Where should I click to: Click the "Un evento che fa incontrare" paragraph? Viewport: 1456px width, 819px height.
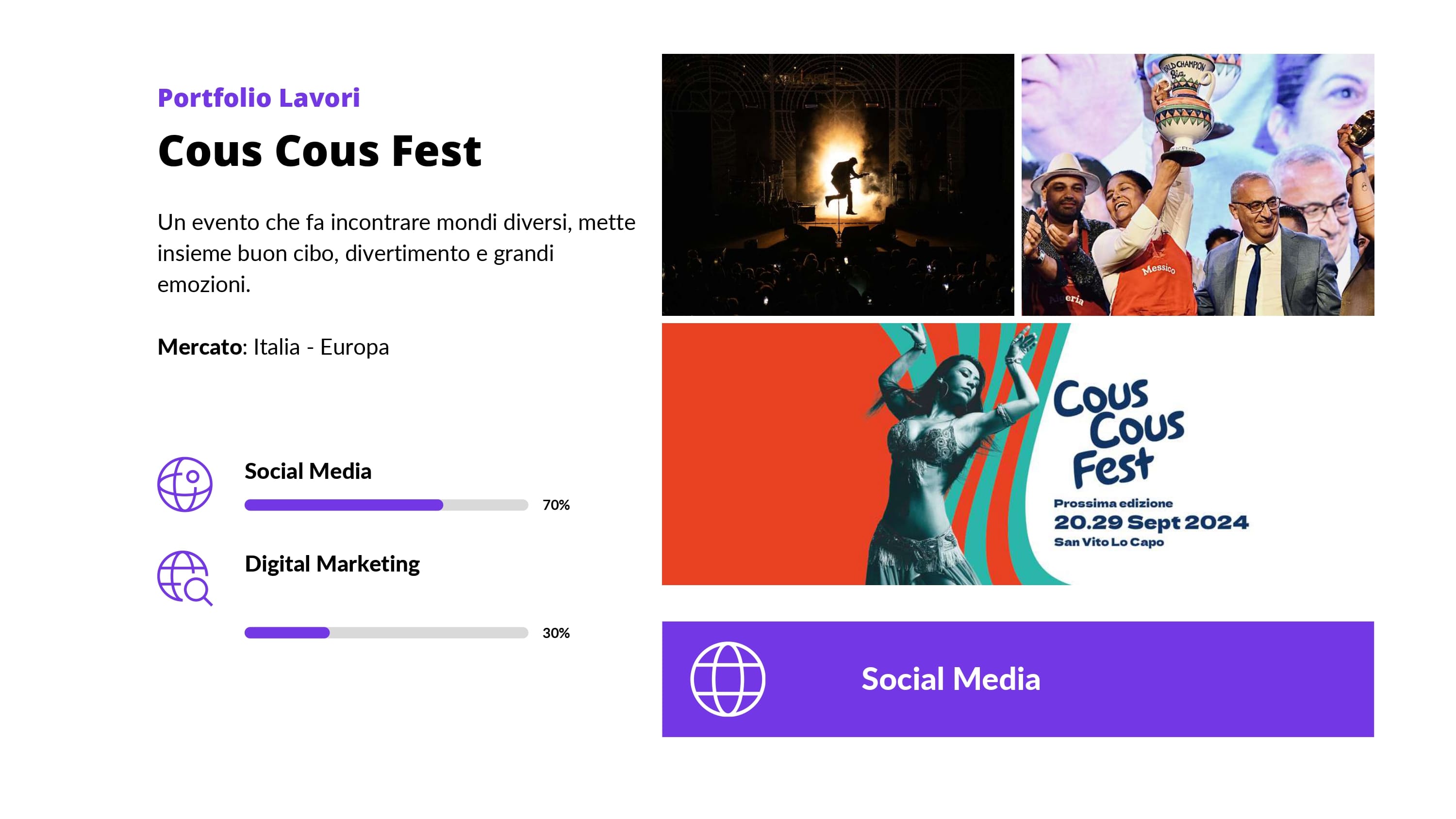[x=396, y=253]
